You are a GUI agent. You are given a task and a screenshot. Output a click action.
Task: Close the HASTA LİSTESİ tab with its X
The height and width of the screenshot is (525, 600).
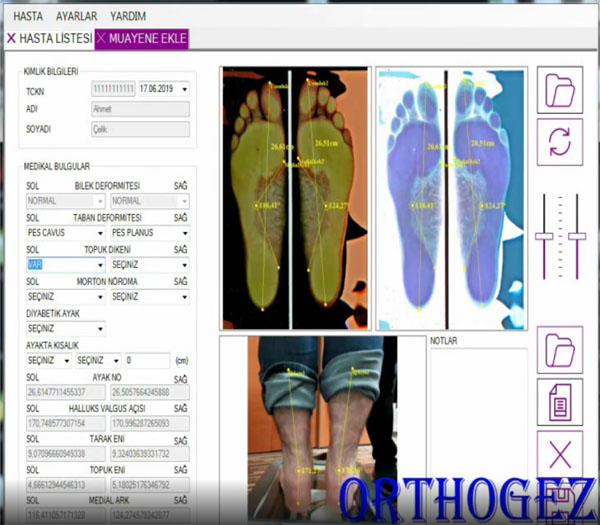click(x=11, y=39)
